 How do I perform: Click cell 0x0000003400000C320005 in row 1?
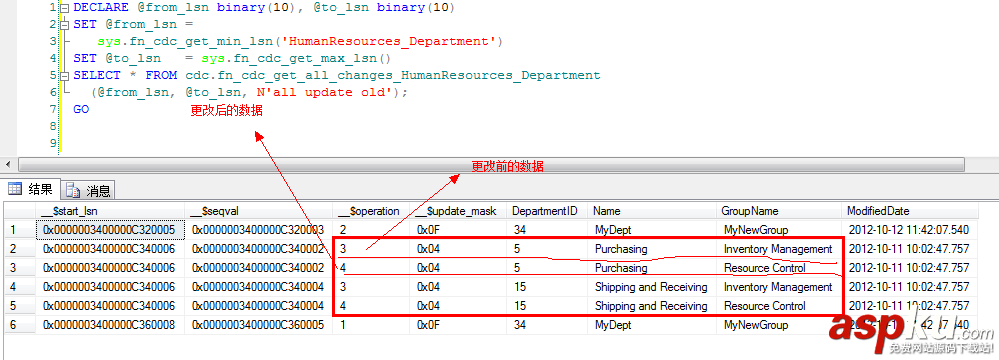pyautogui.click(x=110, y=229)
